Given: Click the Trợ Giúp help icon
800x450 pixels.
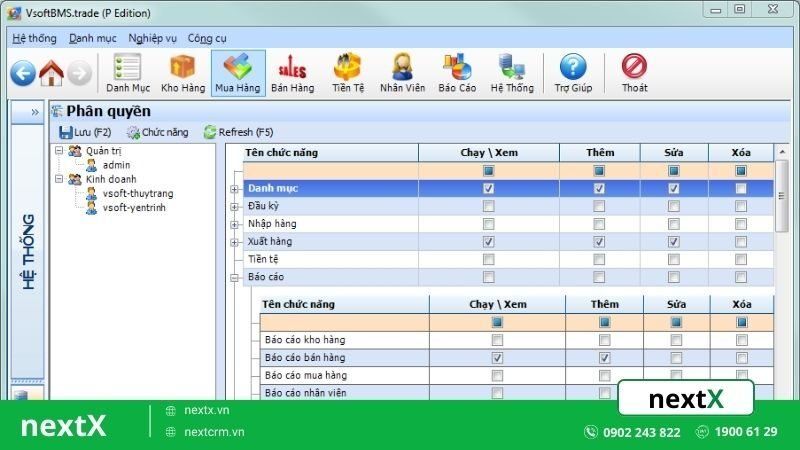Looking at the screenshot, I should click(573, 73).
